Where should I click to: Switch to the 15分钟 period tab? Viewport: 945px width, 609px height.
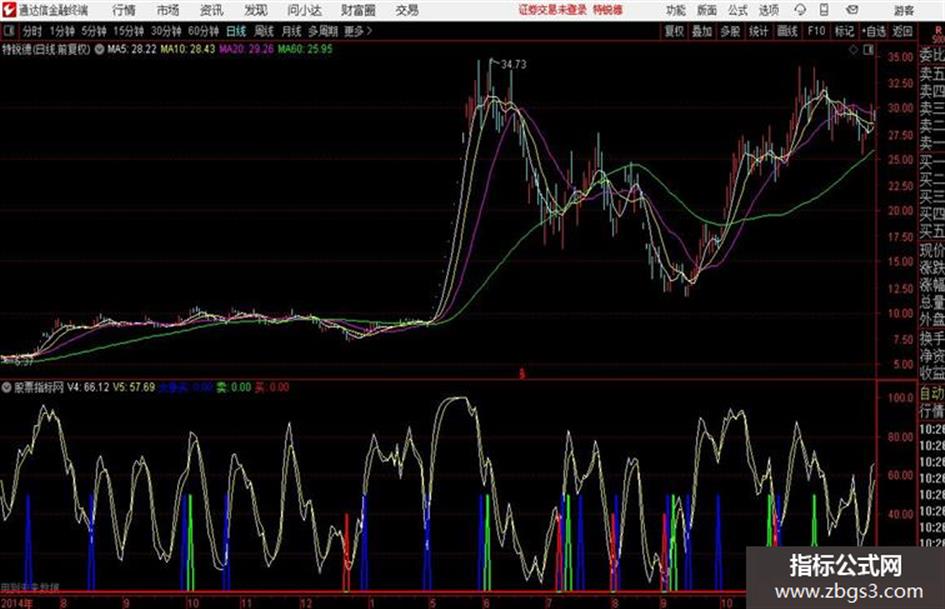[x=129, y=31]
